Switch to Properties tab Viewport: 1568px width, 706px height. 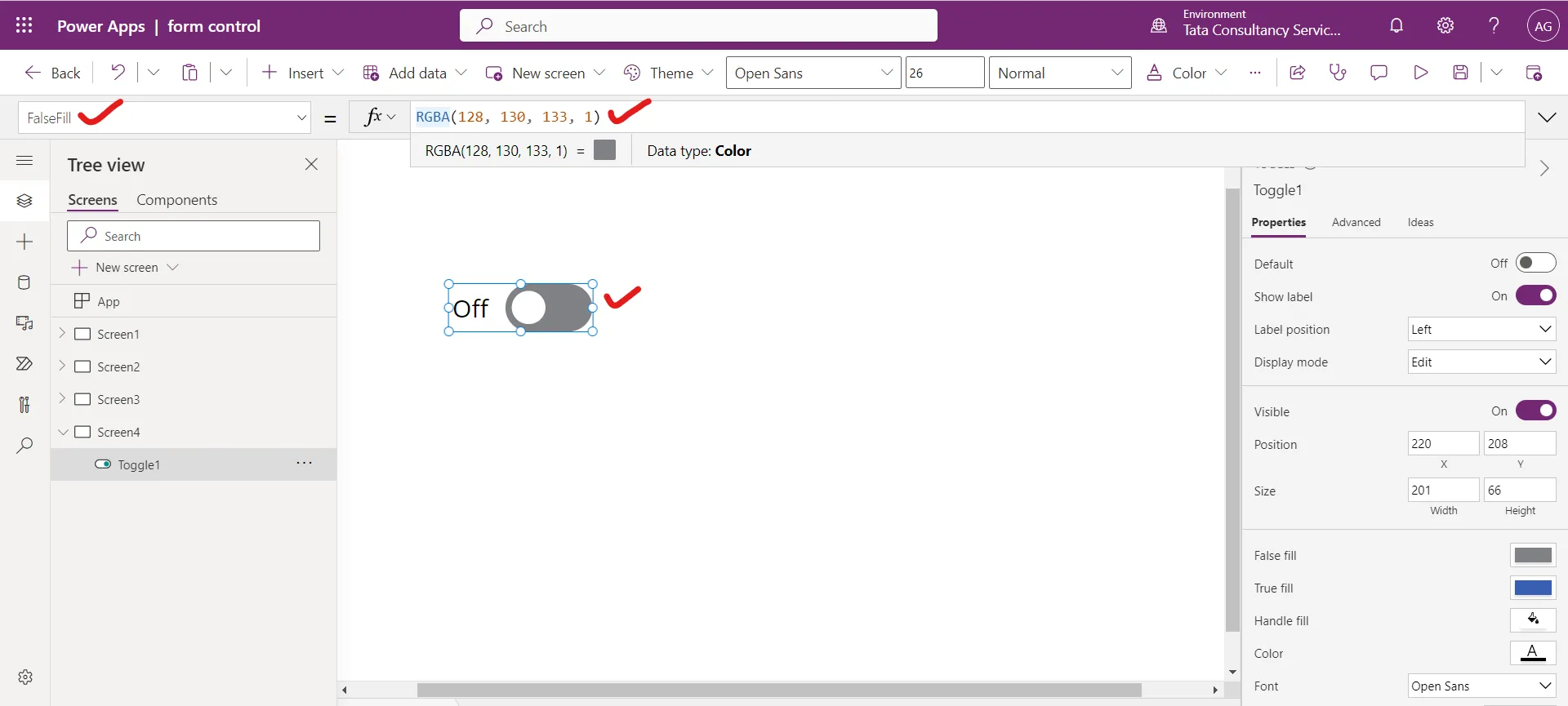click(x=1278, y=222)
